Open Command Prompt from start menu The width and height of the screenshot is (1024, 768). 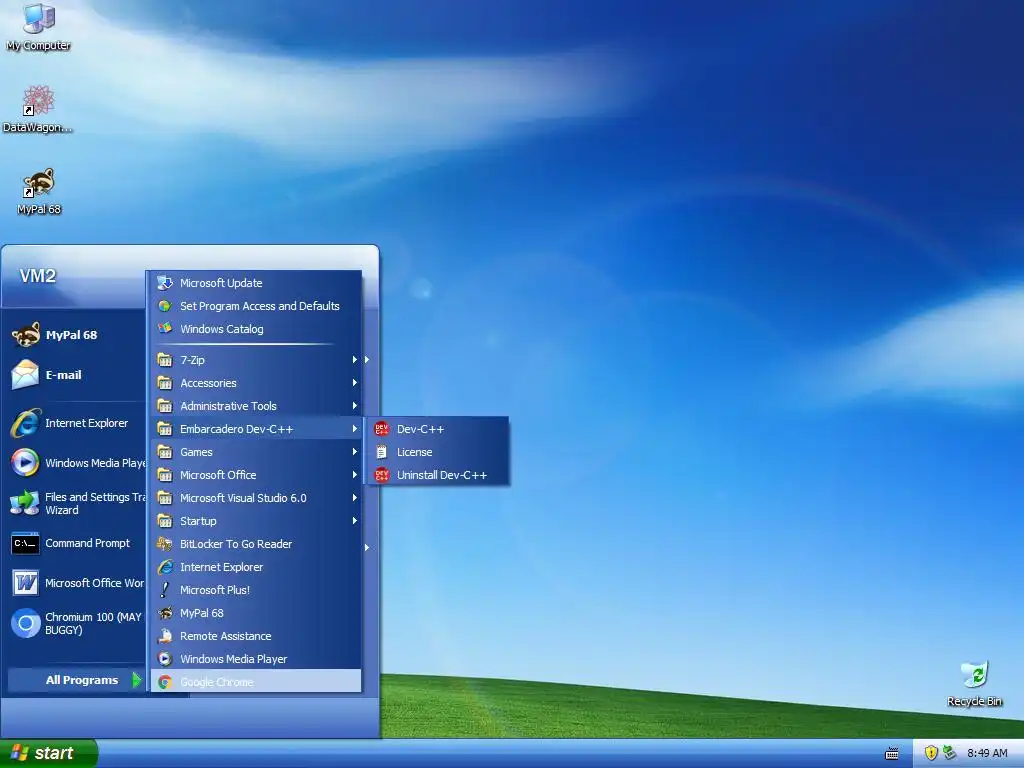click(71, 543)
